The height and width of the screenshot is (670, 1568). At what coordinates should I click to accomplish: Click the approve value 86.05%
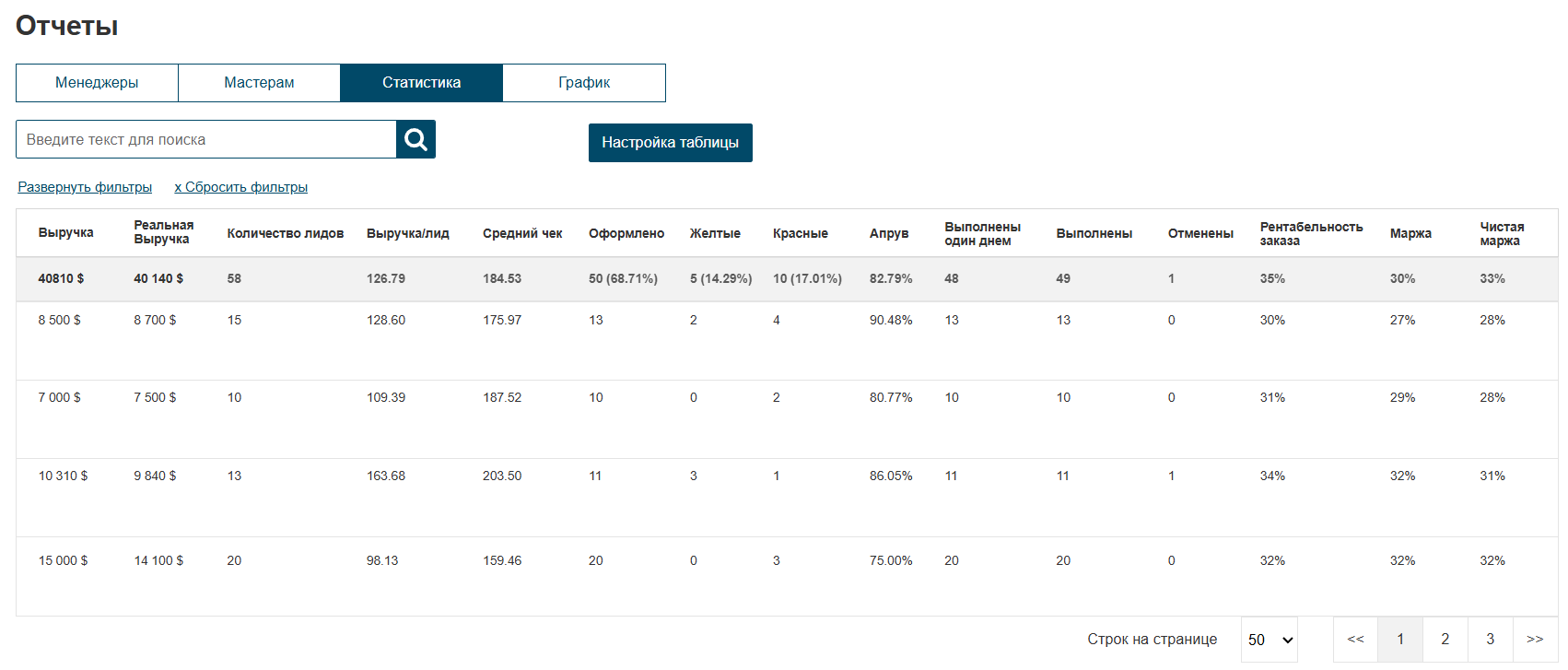pyautogui.click(x=891, y=476)
